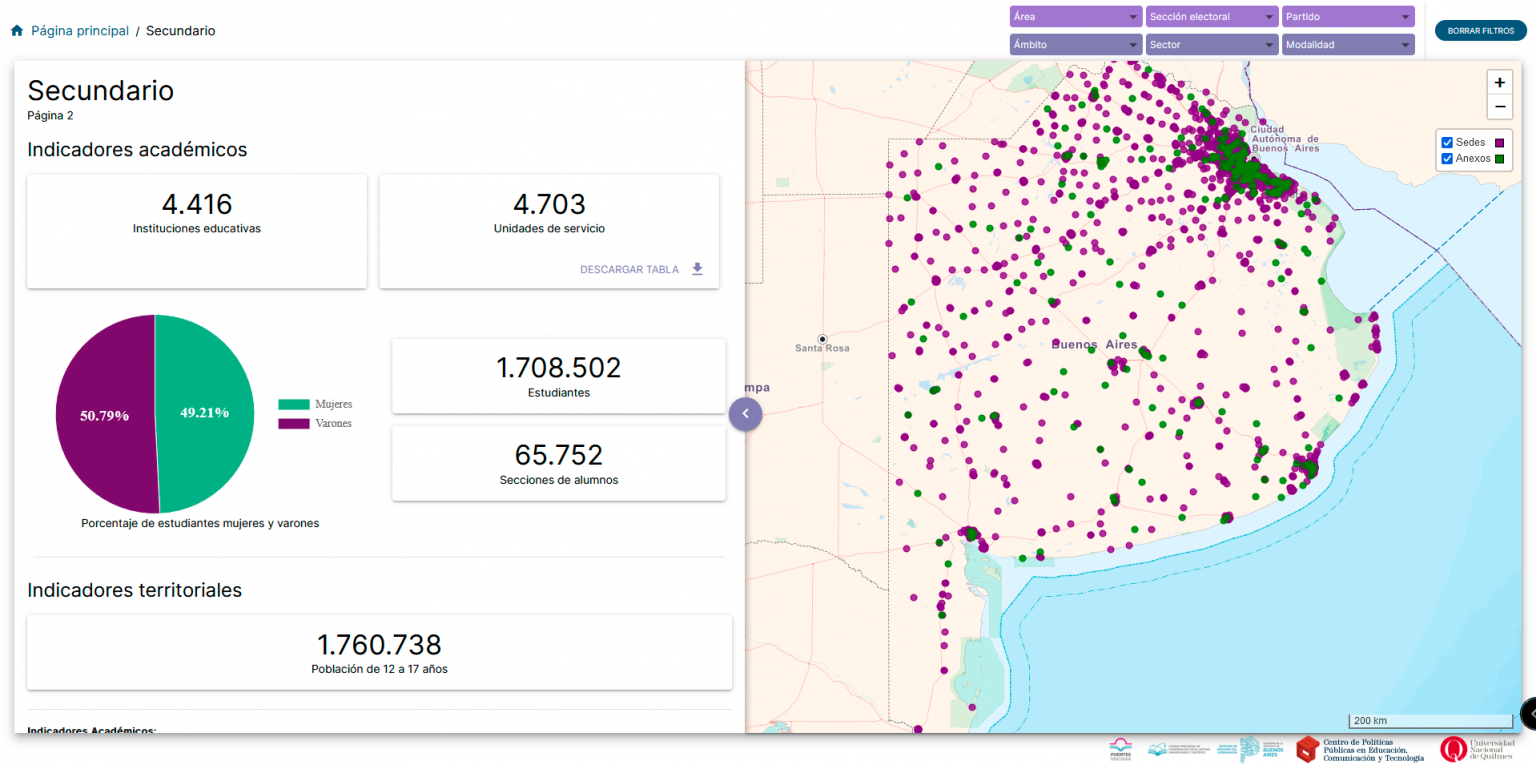Click the download icon beside Descargar Tabla

click(x=697, y=269)
